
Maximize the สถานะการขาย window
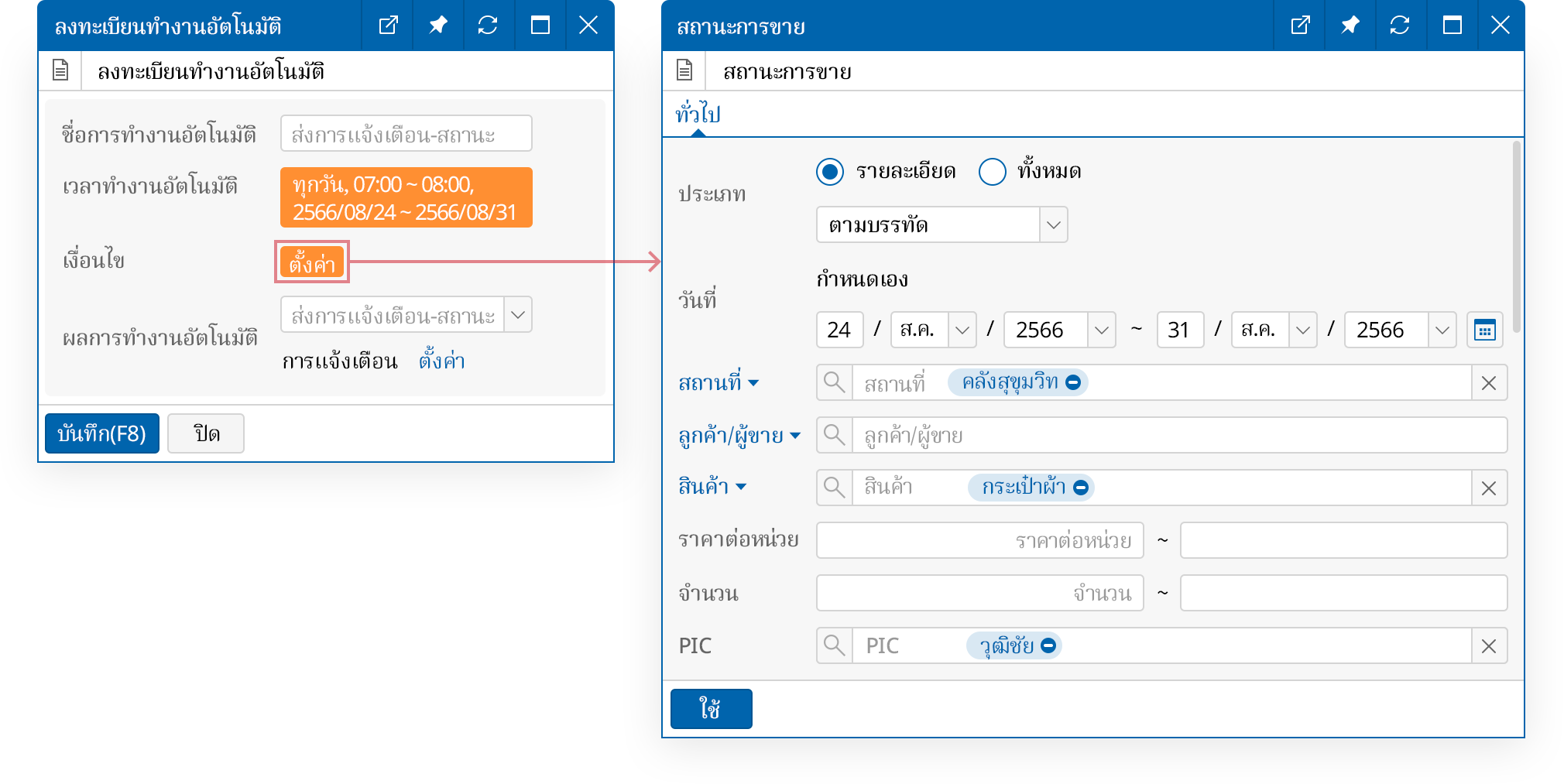click(1452, 26)
